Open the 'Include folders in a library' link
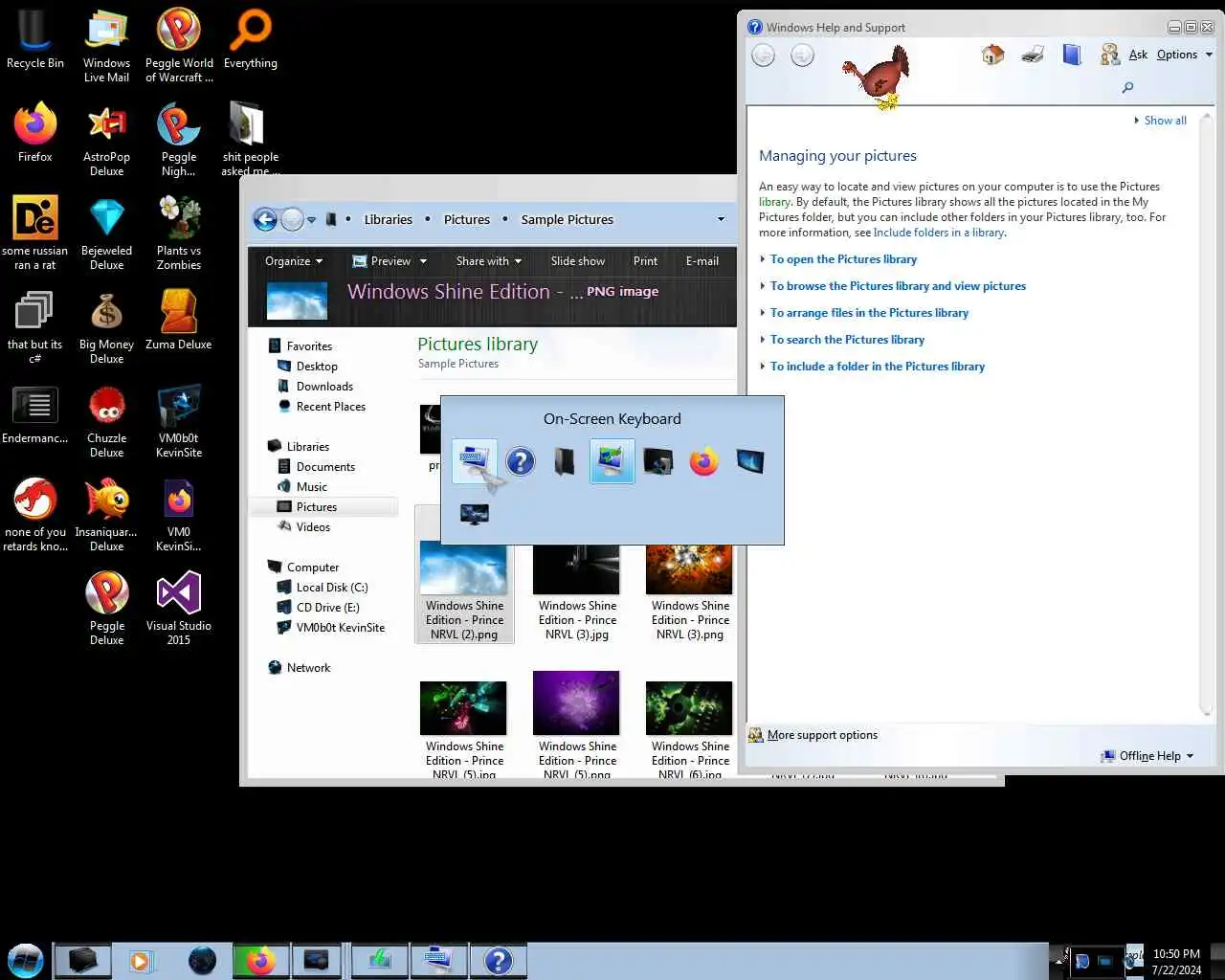1225x980 pixels. pyautogui.click(x=939, y=233)
